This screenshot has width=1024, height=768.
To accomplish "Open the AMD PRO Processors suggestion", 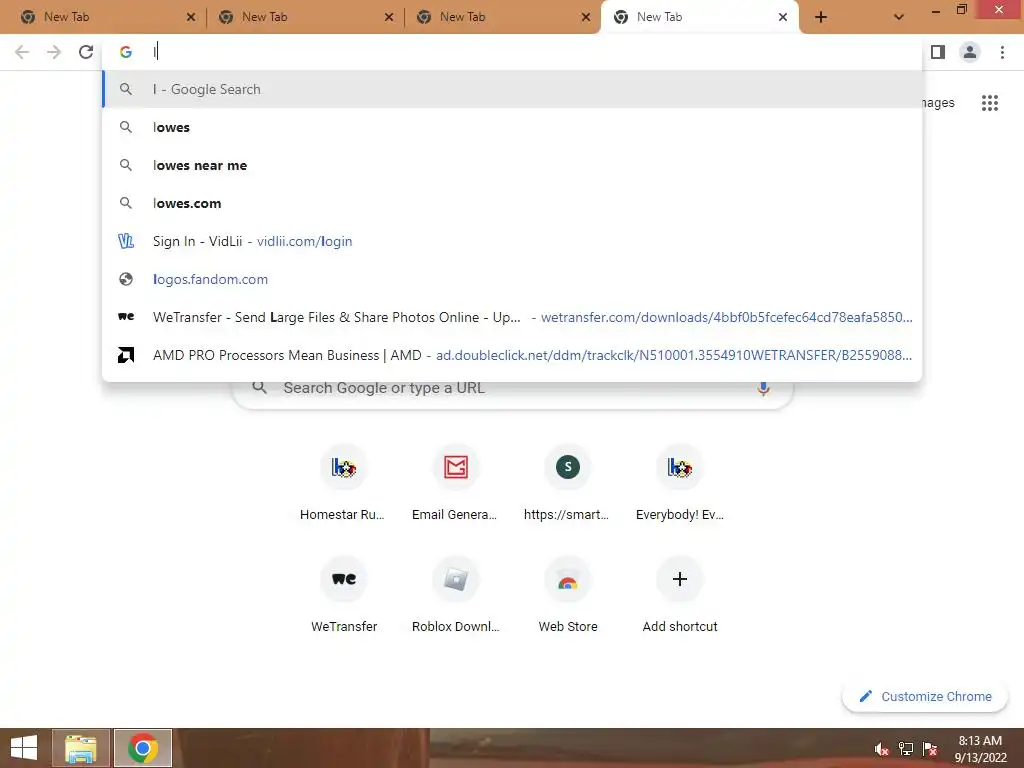I will point(512,355).
